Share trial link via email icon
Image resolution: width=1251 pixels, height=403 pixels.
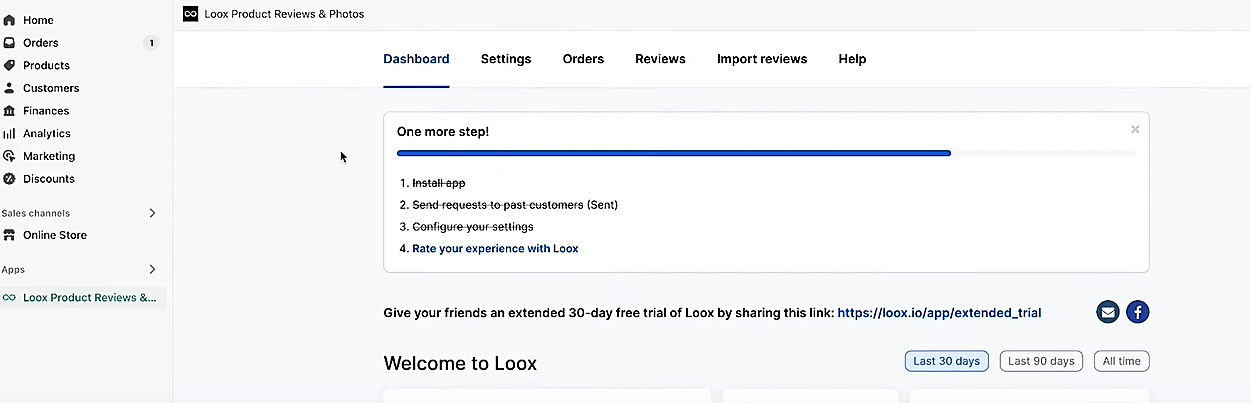click(1108, 312)
